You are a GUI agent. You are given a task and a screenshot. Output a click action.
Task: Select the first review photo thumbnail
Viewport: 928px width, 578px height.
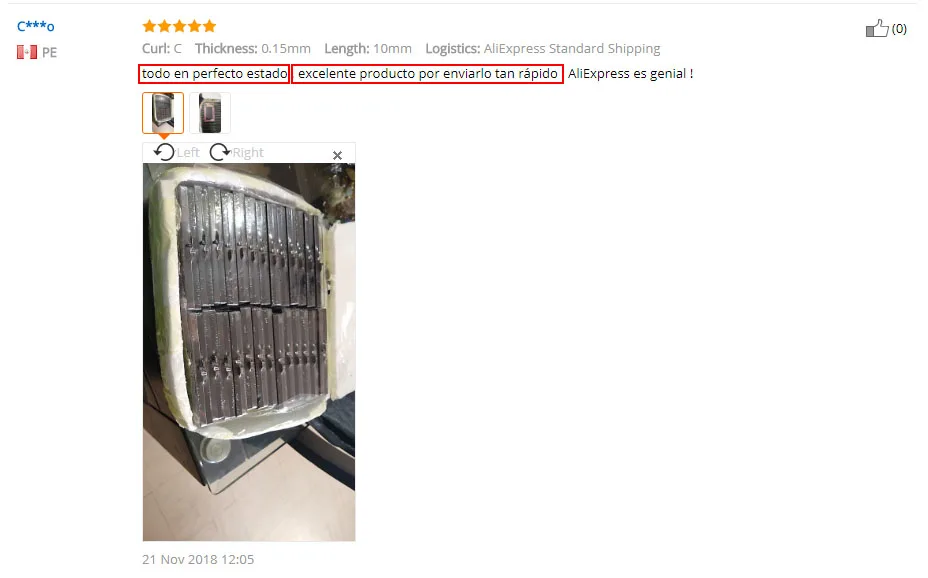click(163, 112)
